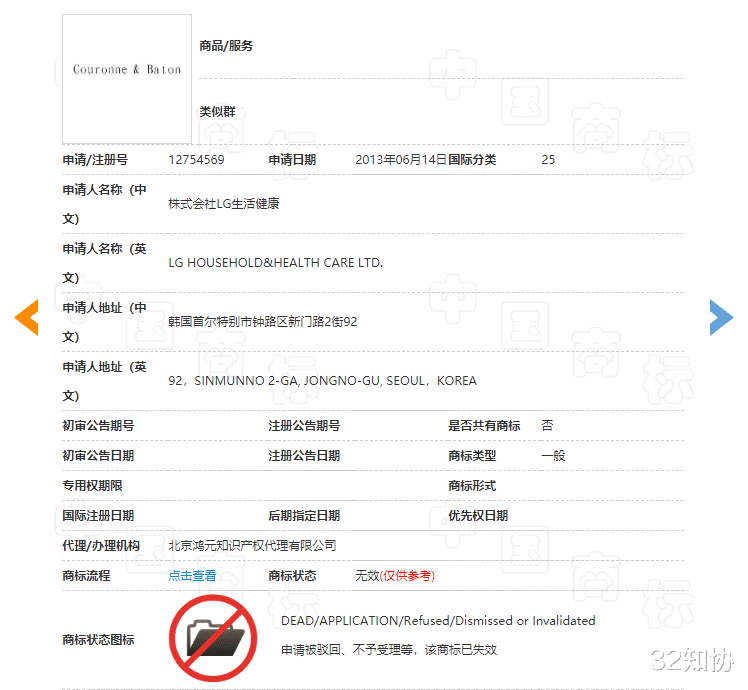The width and height of the screenshot is (748, 690).
Task: Click the 注册公告日期 label
Action: 304,455
